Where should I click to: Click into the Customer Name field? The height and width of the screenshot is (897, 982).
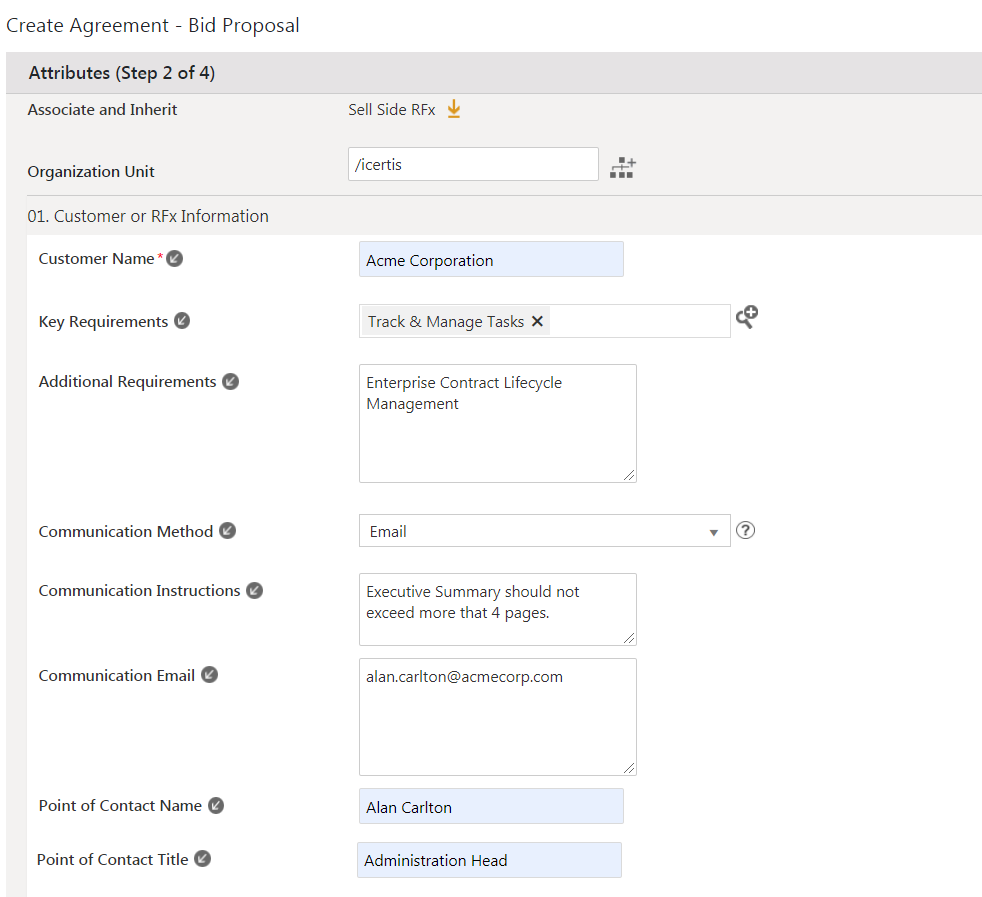click(x=490, y=260)
